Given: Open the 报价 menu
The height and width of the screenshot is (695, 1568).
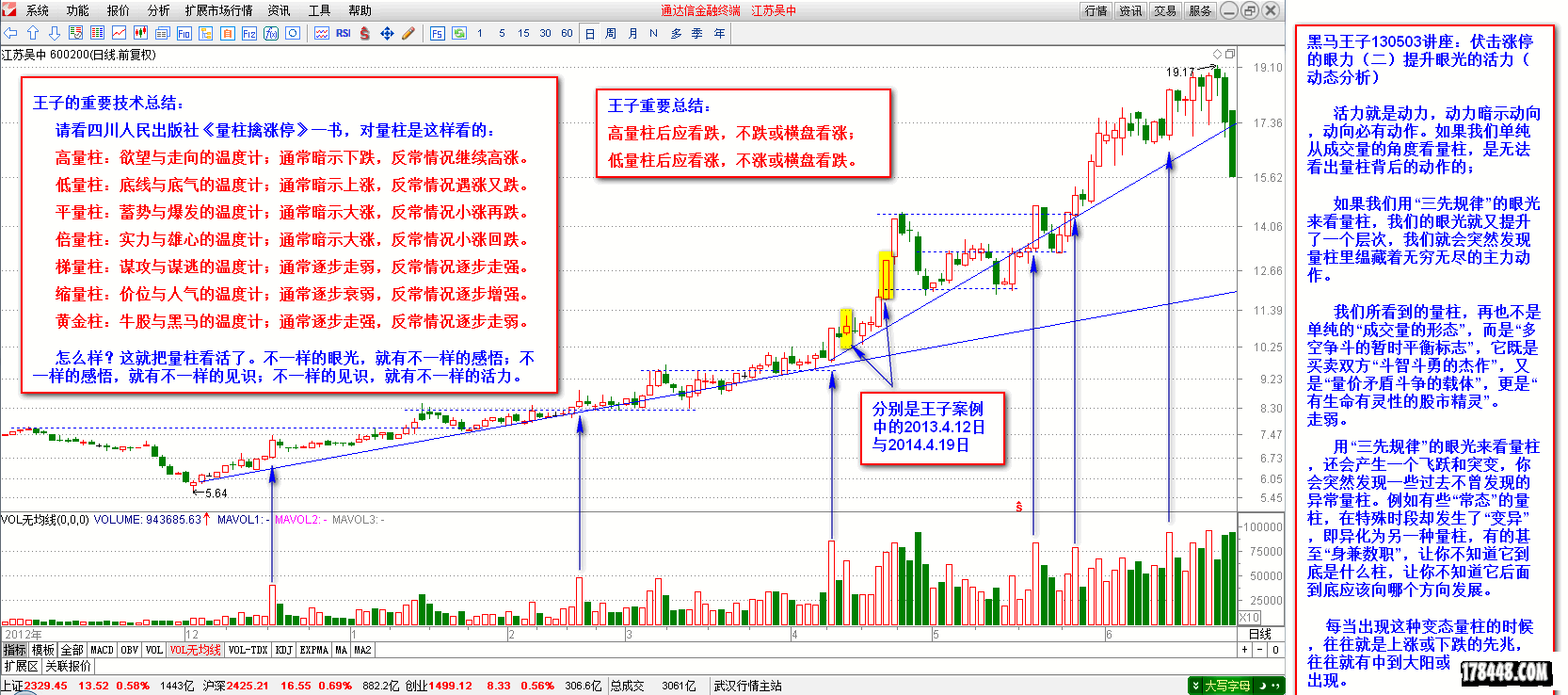Looking at the screenshot, I should click(119, 10).
